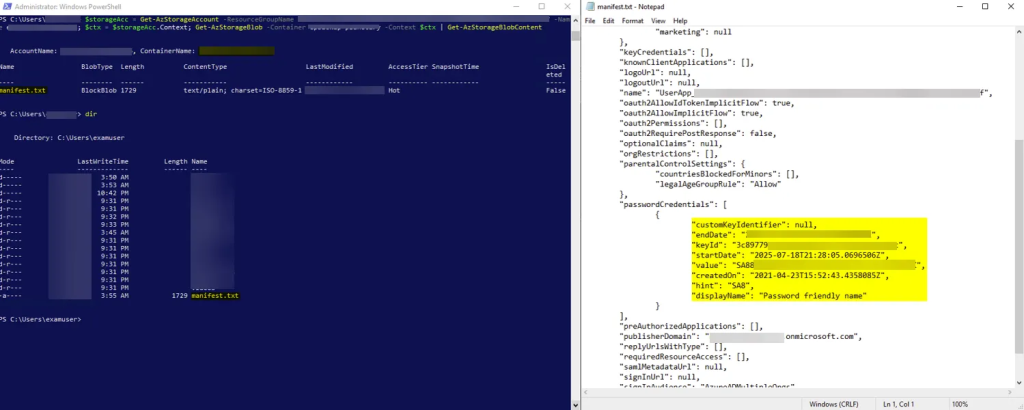The image size is (1024, 410).
Task: Open the View menu in Notepad
Action: [x=659, y=20]
